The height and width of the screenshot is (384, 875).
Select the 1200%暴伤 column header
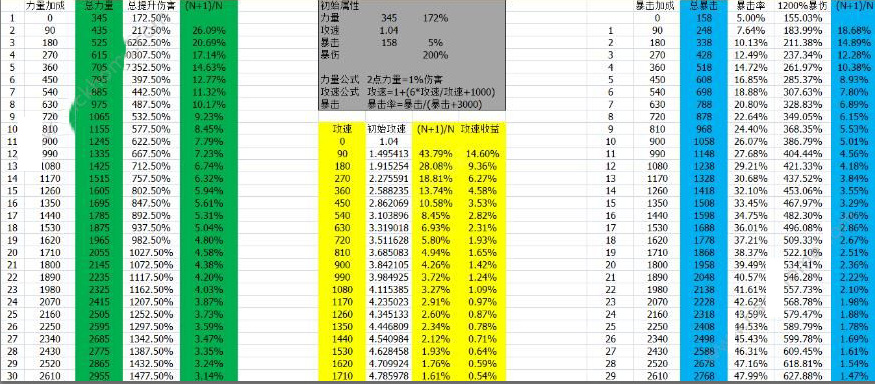coord(802,7)
